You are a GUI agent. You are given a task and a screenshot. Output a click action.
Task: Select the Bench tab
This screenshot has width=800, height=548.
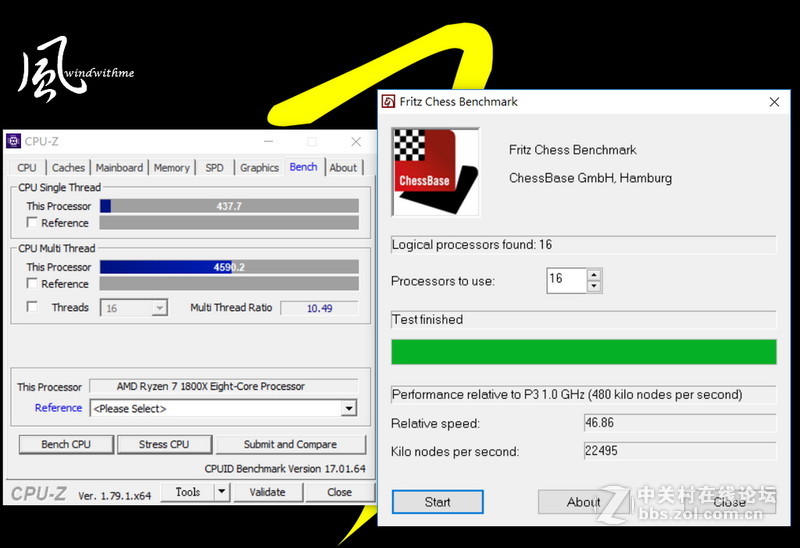point(304,167)
